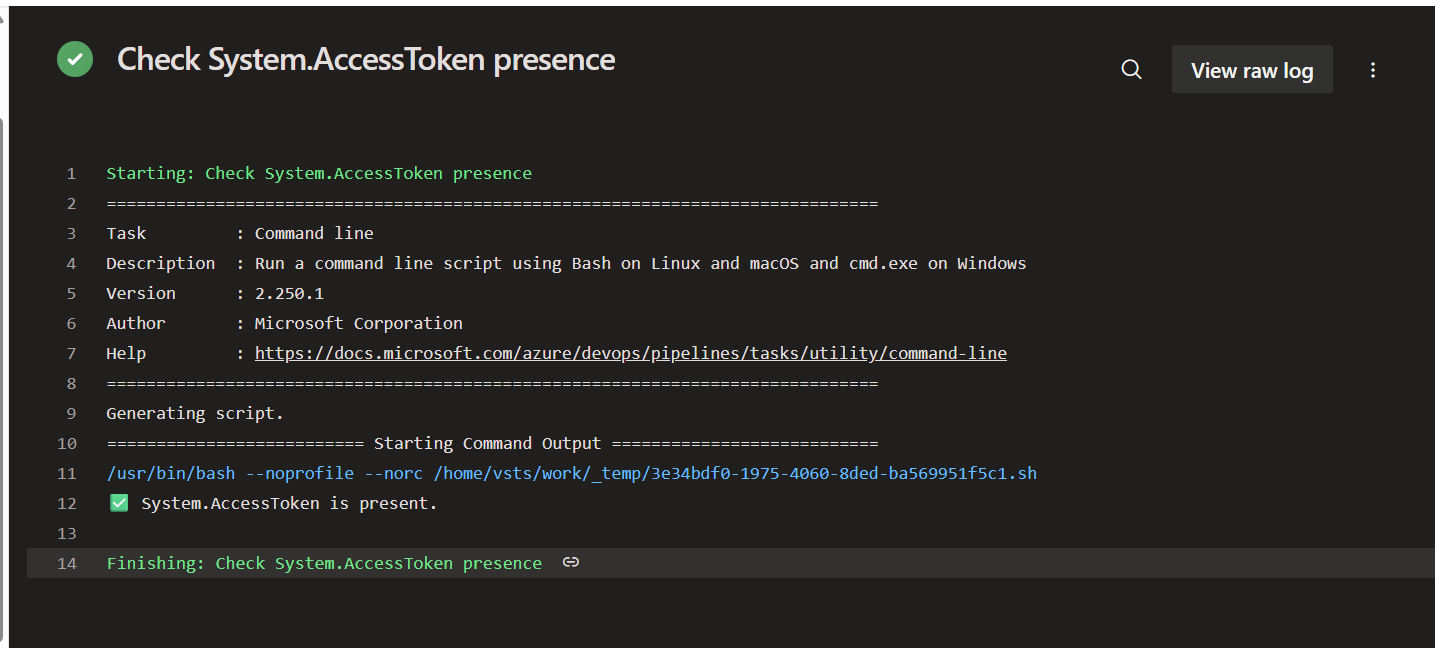
Task: Select the bash script path line 11
Action: click(571, 473)
